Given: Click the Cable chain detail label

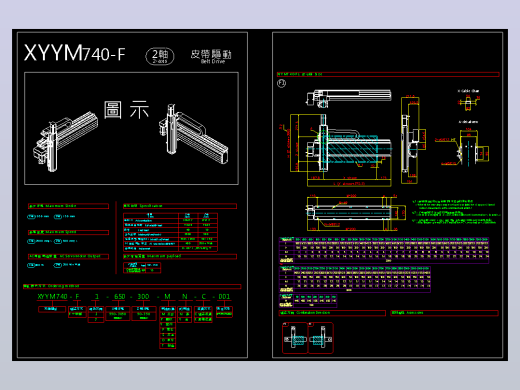Looking at the screenshot, I should click(x=468, y=91).
